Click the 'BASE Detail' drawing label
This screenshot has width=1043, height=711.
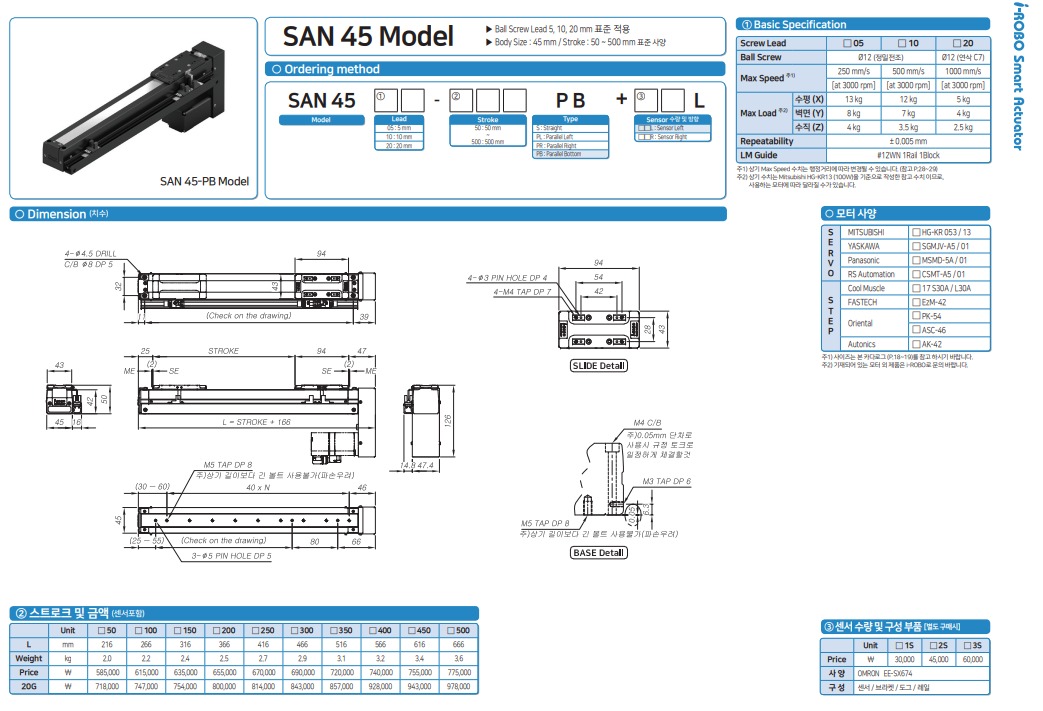point(599,553)
